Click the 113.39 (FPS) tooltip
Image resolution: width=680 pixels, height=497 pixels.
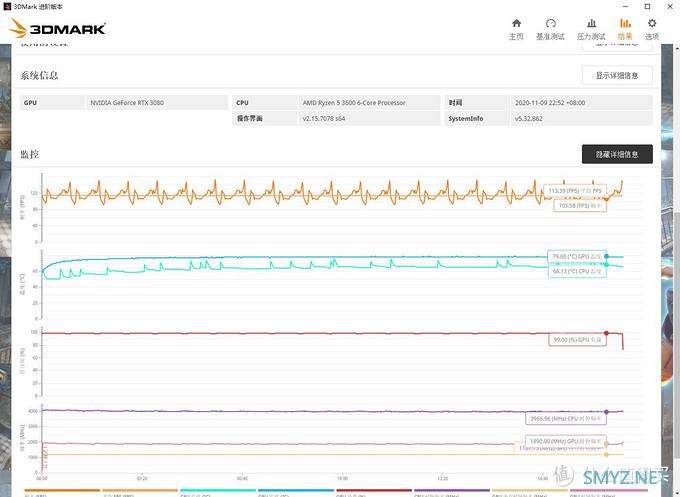(x=575, y=191)
